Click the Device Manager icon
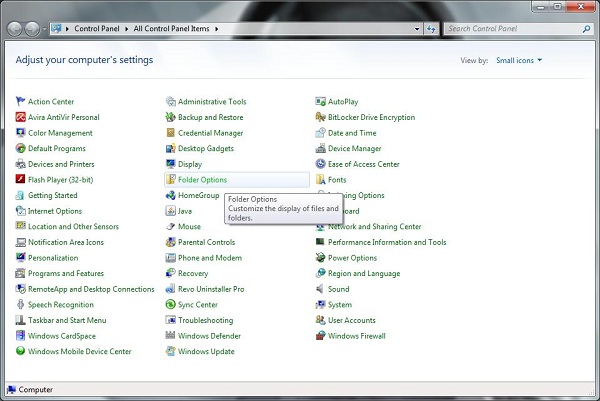 click(x=320, y=149)
